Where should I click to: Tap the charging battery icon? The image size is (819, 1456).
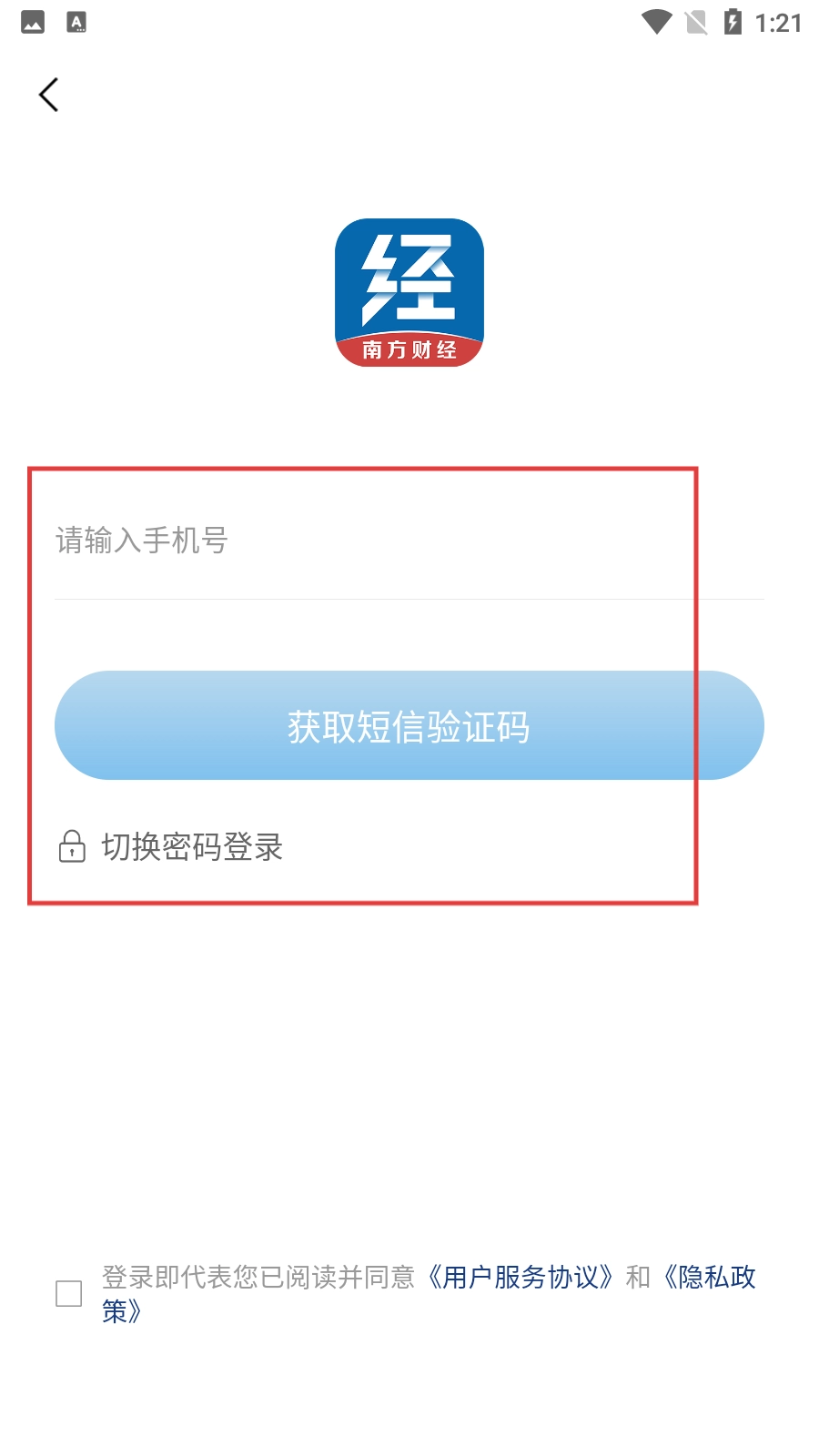coord(733,22)
